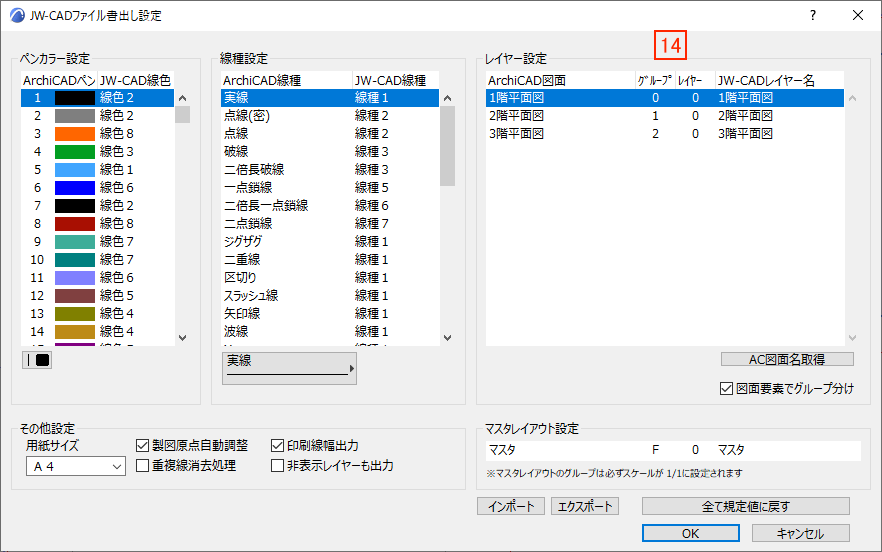Image resolution: width=882 pixels, height=552 pixels.
Task: Select pen 2 gray swatch row
Action: tap(97, 116)
